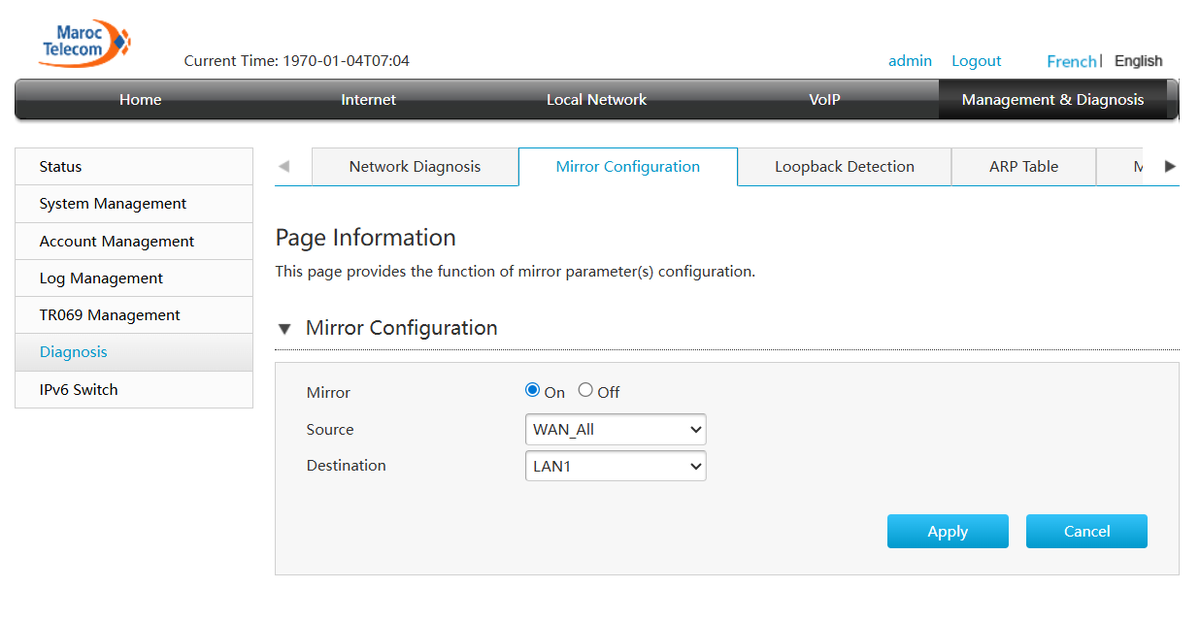Select the Mirror Configuration tab
Viewport: 1200px width, 621px height.
(x=628, y=167)
